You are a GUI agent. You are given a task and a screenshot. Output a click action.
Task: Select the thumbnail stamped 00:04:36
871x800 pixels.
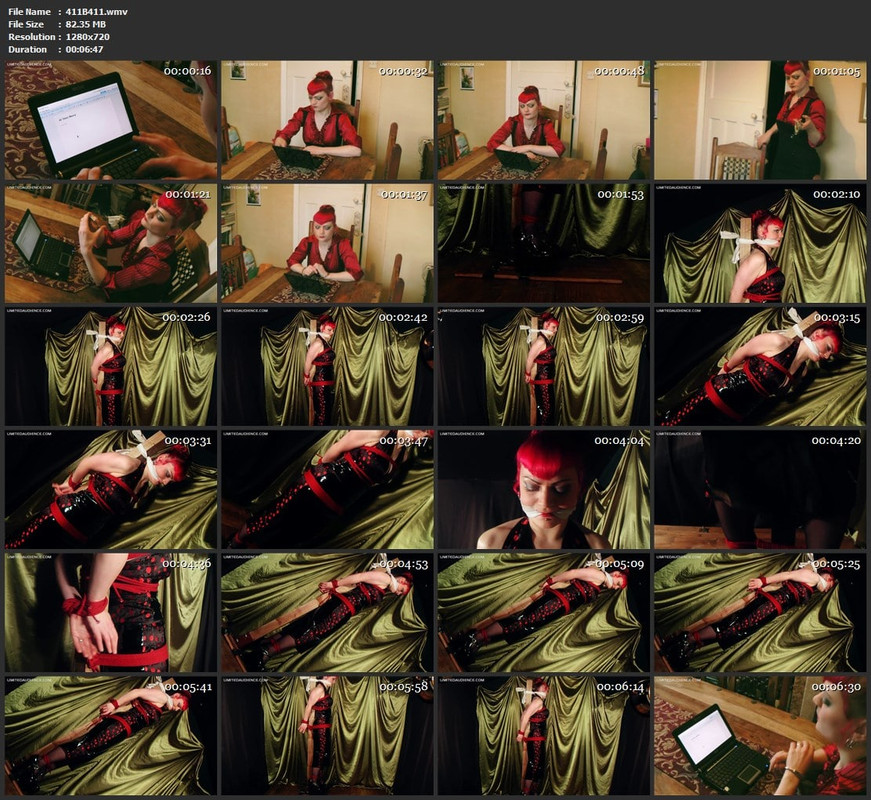coord(111,613)
